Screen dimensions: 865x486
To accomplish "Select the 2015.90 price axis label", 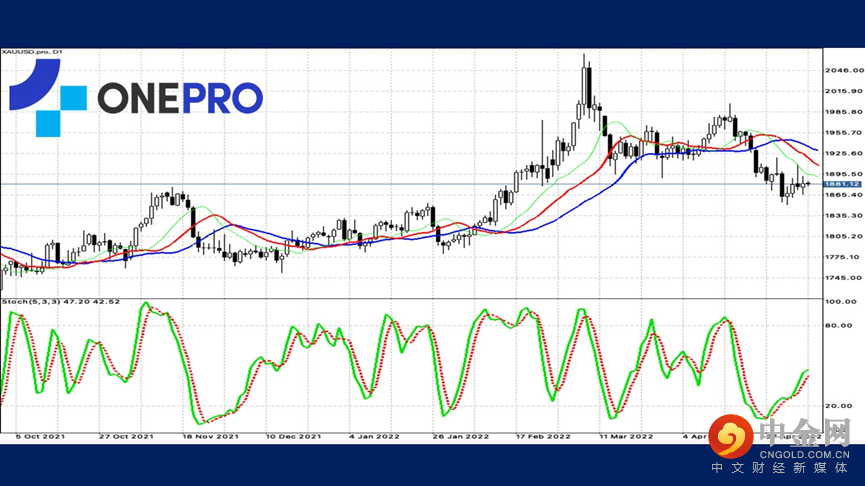I will [844, 91].
